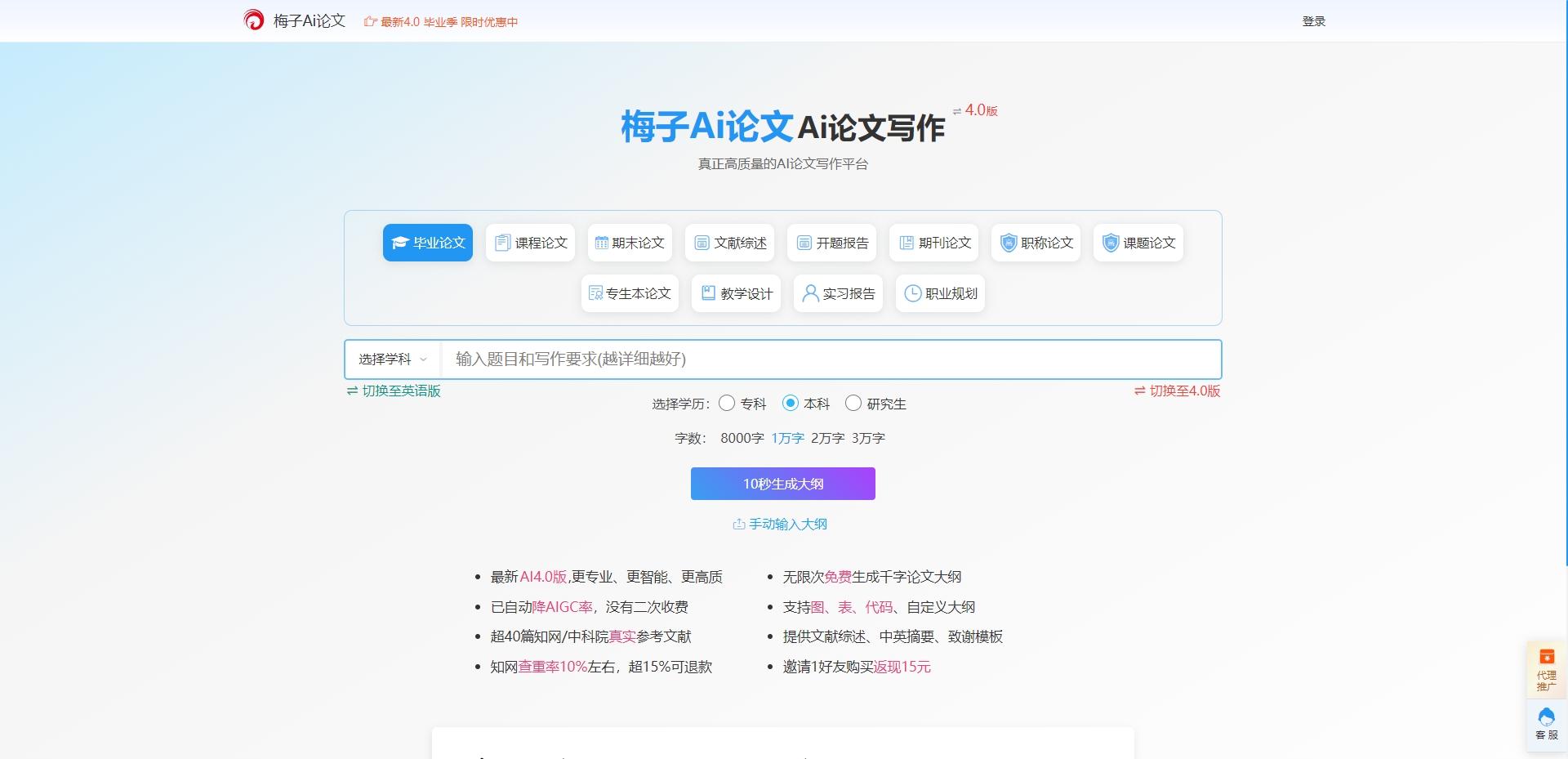
Task: Click the red swap icon before 切换至4.0版
Action: pos(1139,391)
